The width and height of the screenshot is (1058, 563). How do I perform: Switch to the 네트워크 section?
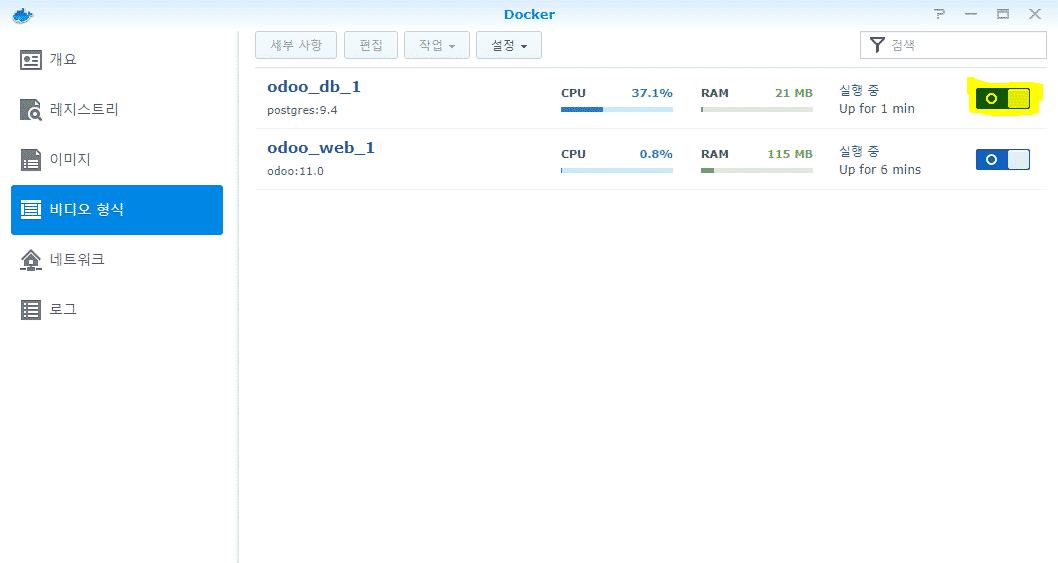(77, 260)
